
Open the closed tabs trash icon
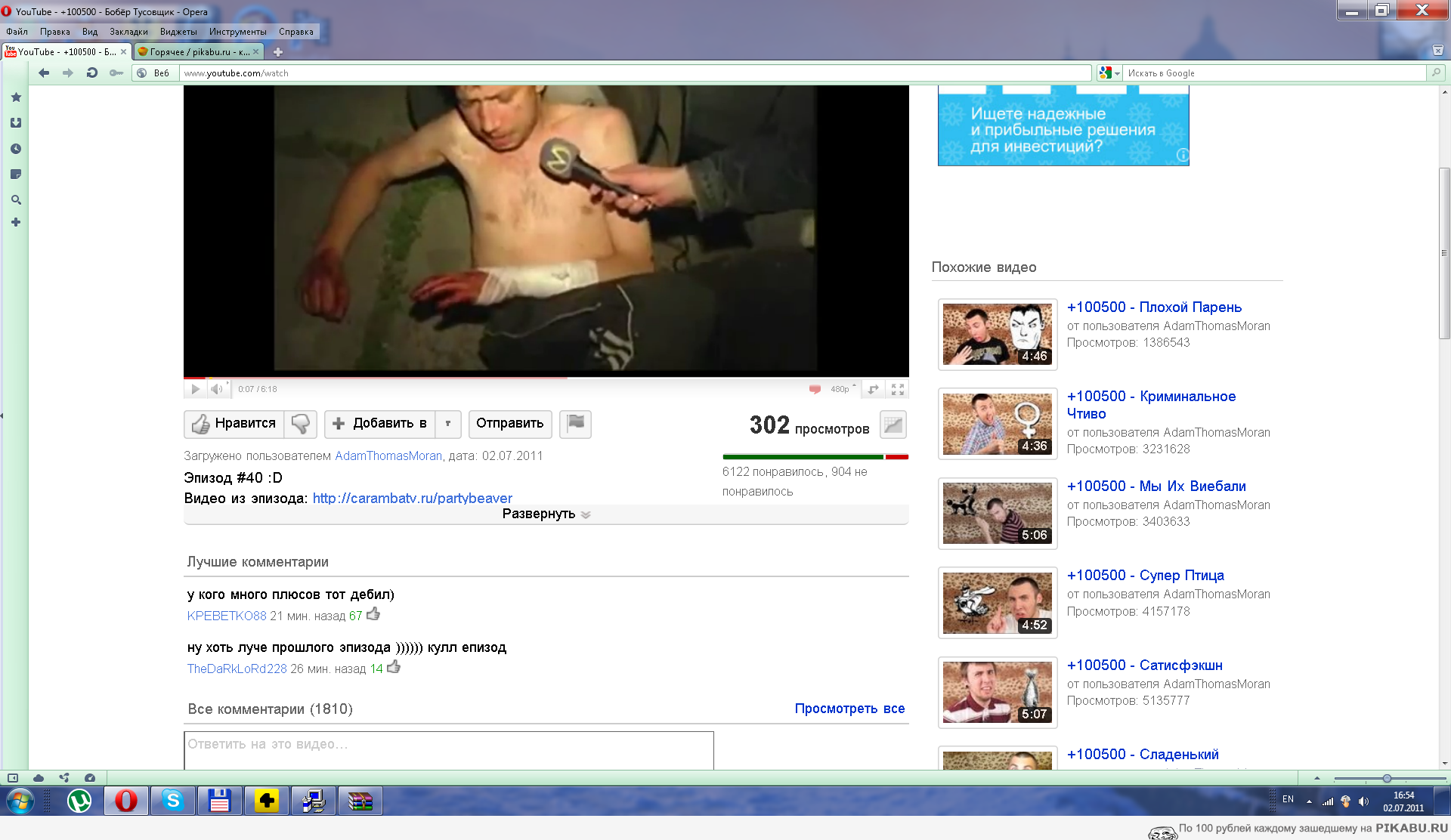[1437, 51]
